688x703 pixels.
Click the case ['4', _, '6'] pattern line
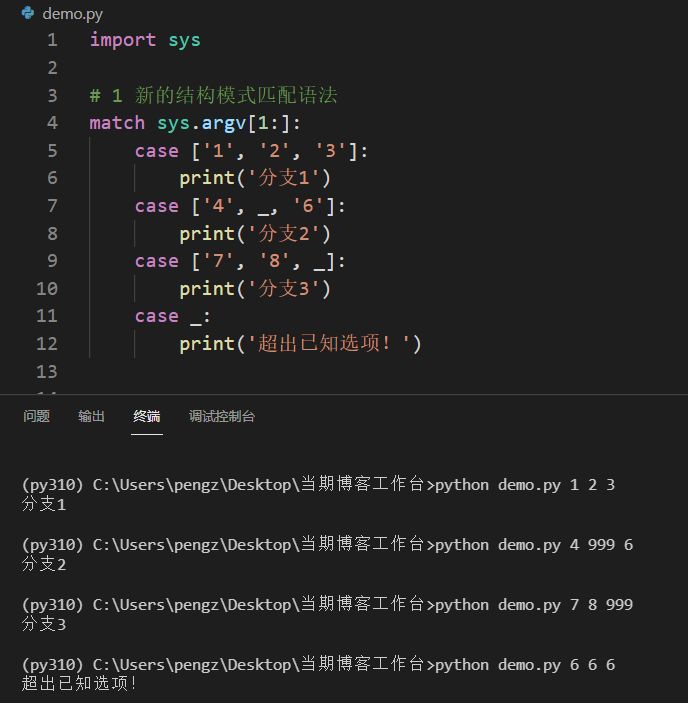(240, 206)
